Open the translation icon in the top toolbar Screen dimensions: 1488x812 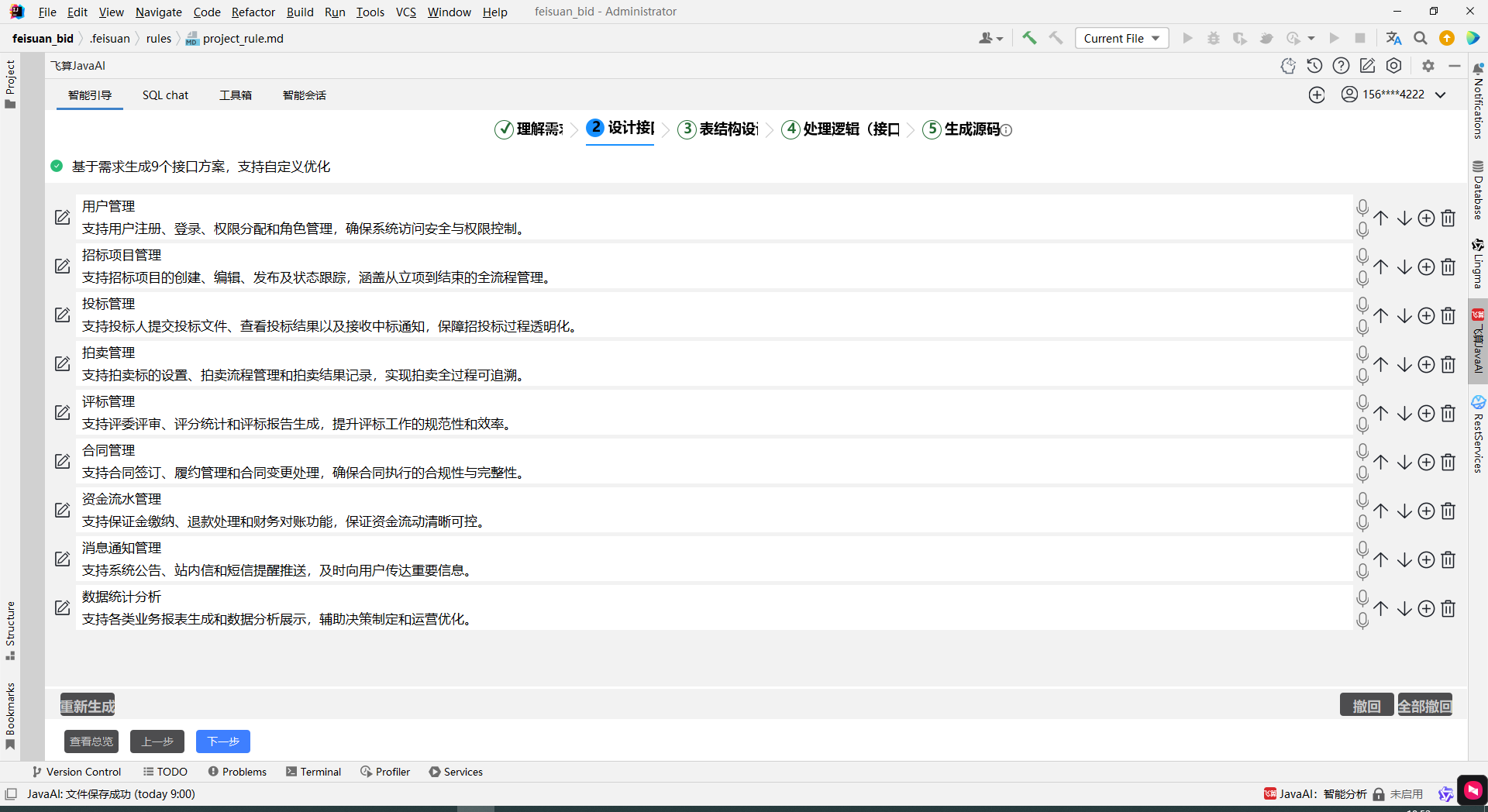[1394, 37]
